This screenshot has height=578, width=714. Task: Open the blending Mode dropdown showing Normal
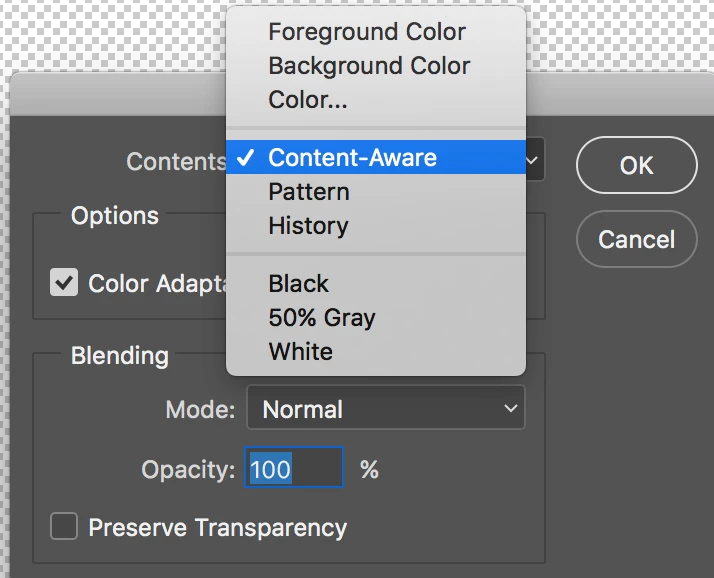point(385,409)
